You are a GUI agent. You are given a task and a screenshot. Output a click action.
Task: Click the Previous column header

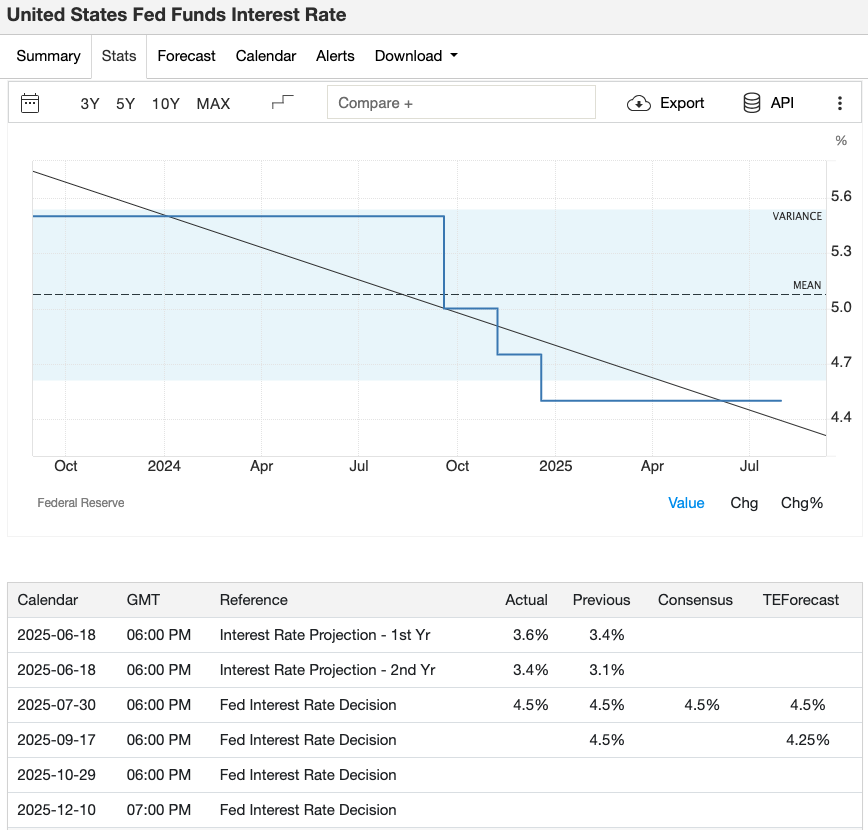(602, 600)
